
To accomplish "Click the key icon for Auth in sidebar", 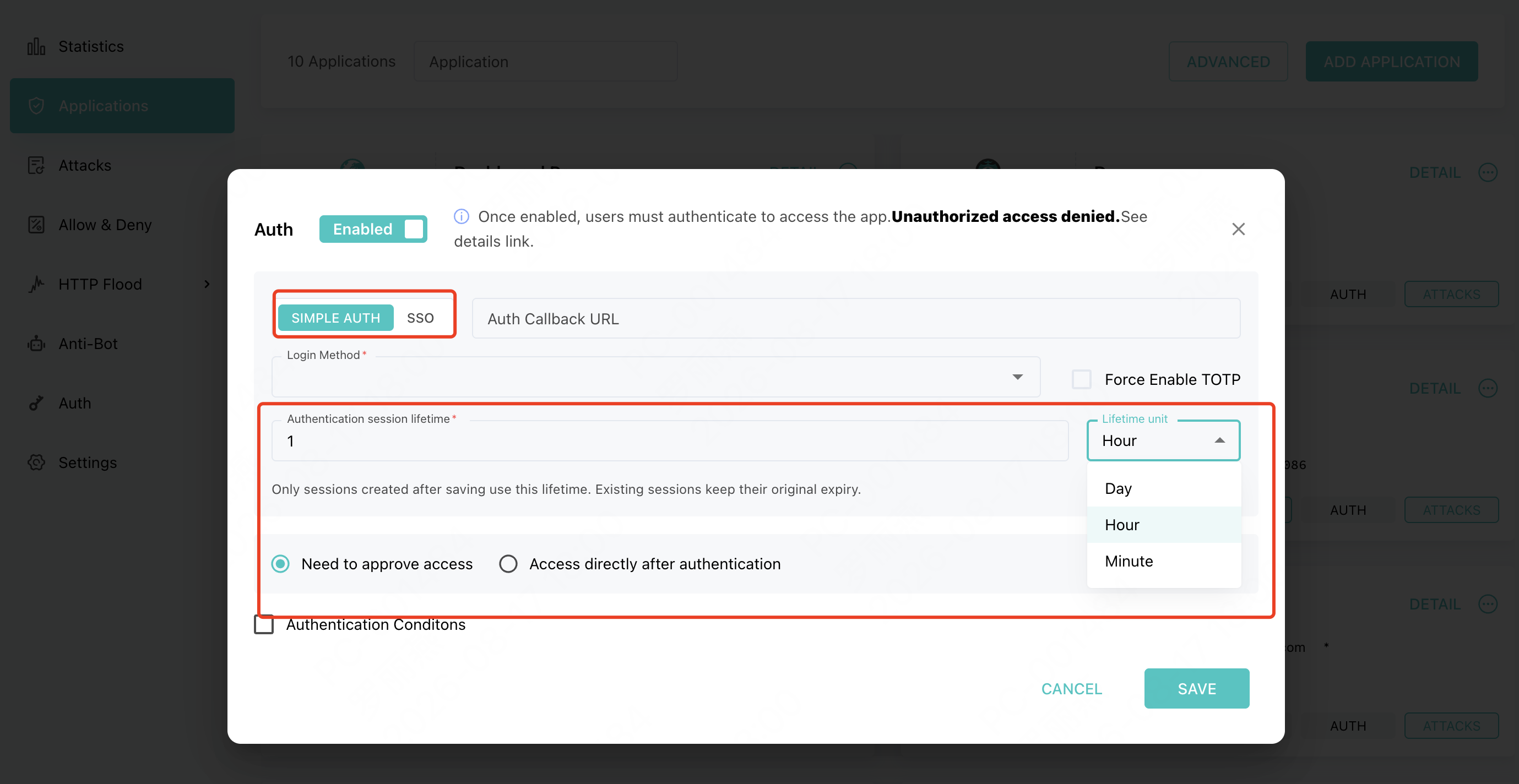I will (36, 403).
